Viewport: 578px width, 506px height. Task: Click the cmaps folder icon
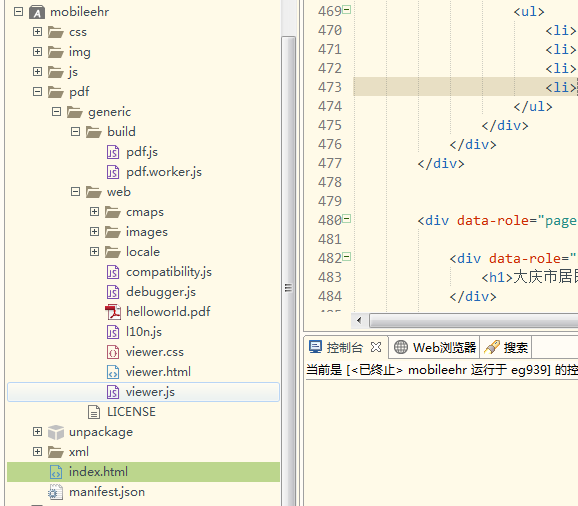113,212
